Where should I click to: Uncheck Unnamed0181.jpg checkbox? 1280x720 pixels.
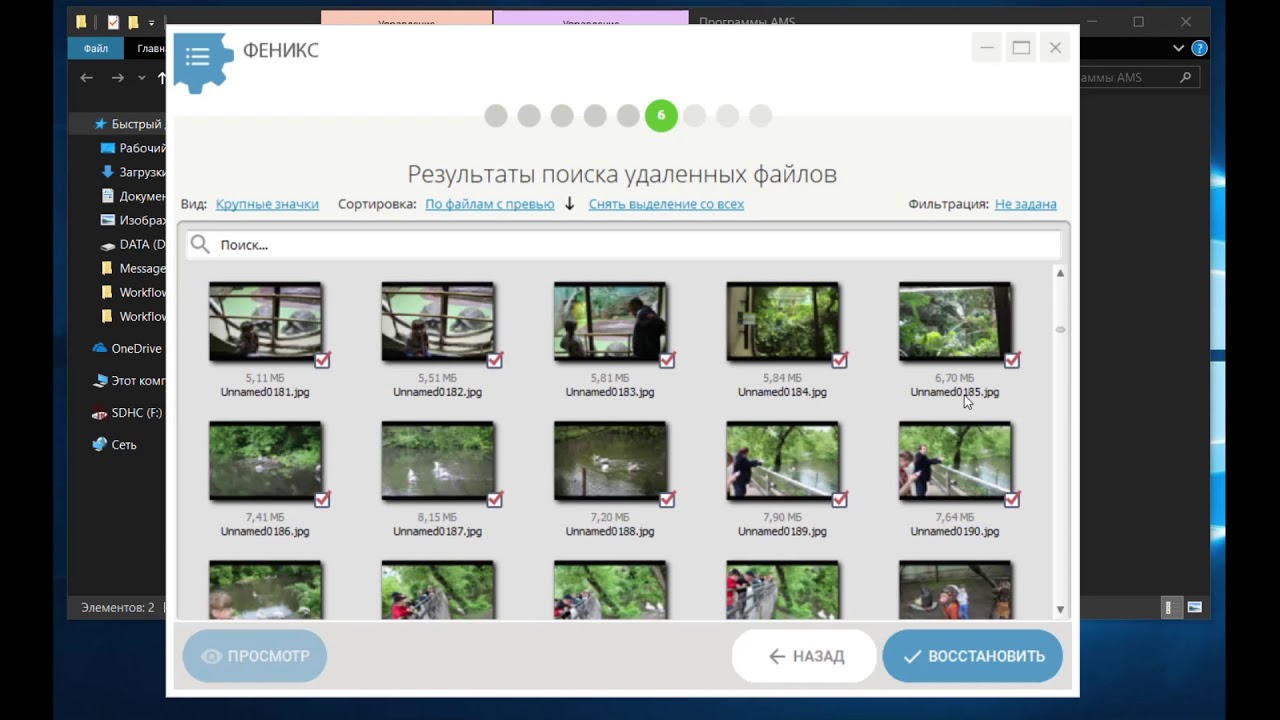tap(323, 360)
